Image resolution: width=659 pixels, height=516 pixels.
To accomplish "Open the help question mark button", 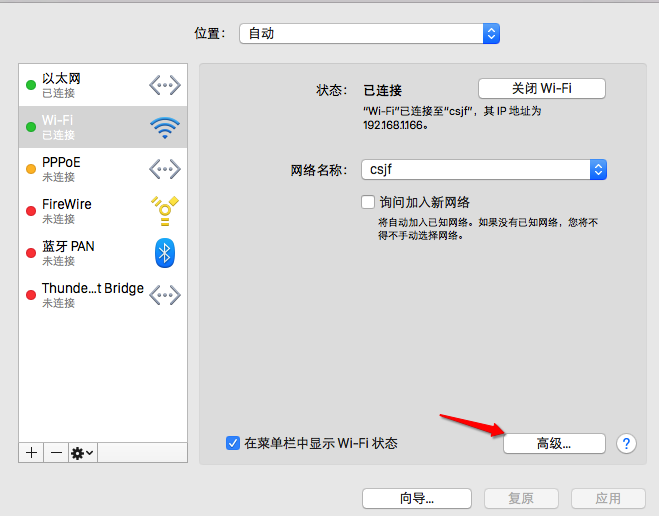I will [x=627, y=443].
